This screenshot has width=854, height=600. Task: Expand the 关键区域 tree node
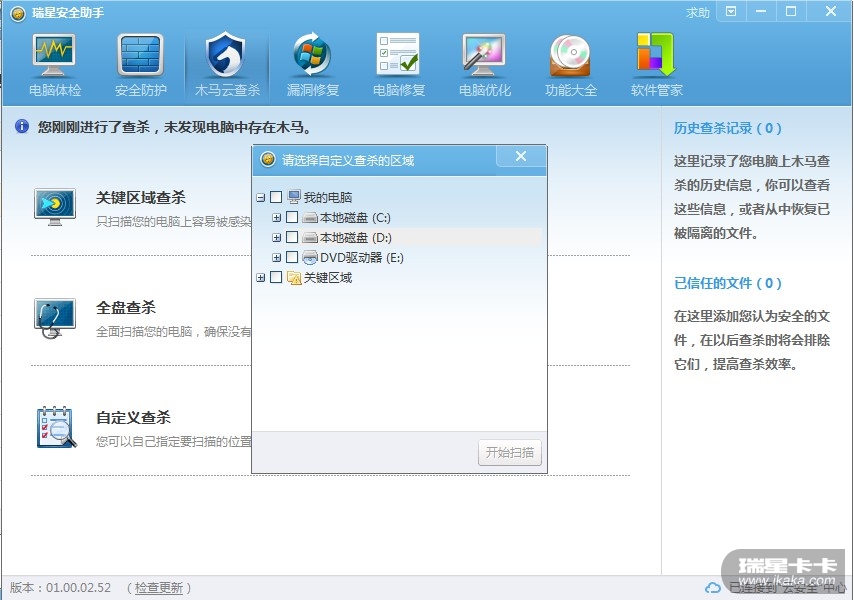[260, 278]
